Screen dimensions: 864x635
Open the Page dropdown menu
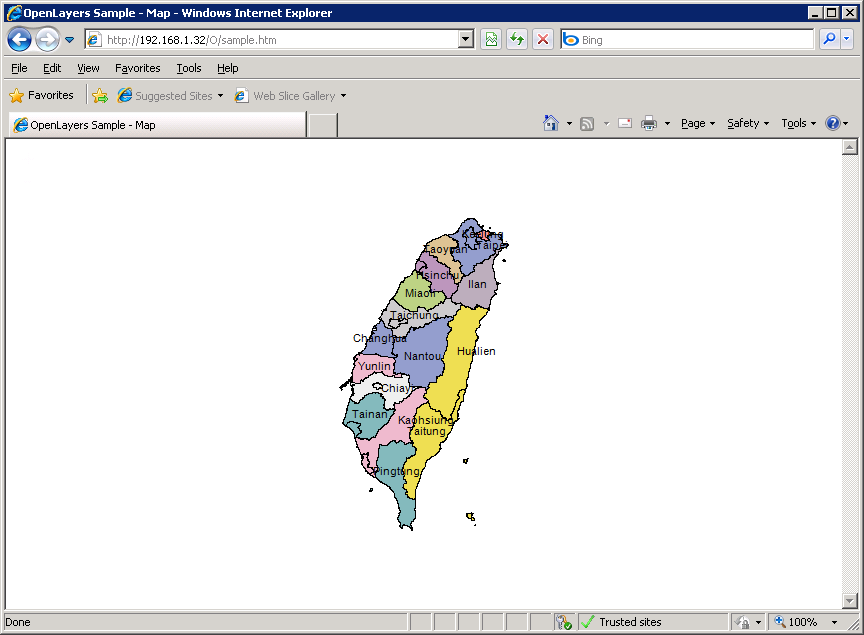pos(697,123)
